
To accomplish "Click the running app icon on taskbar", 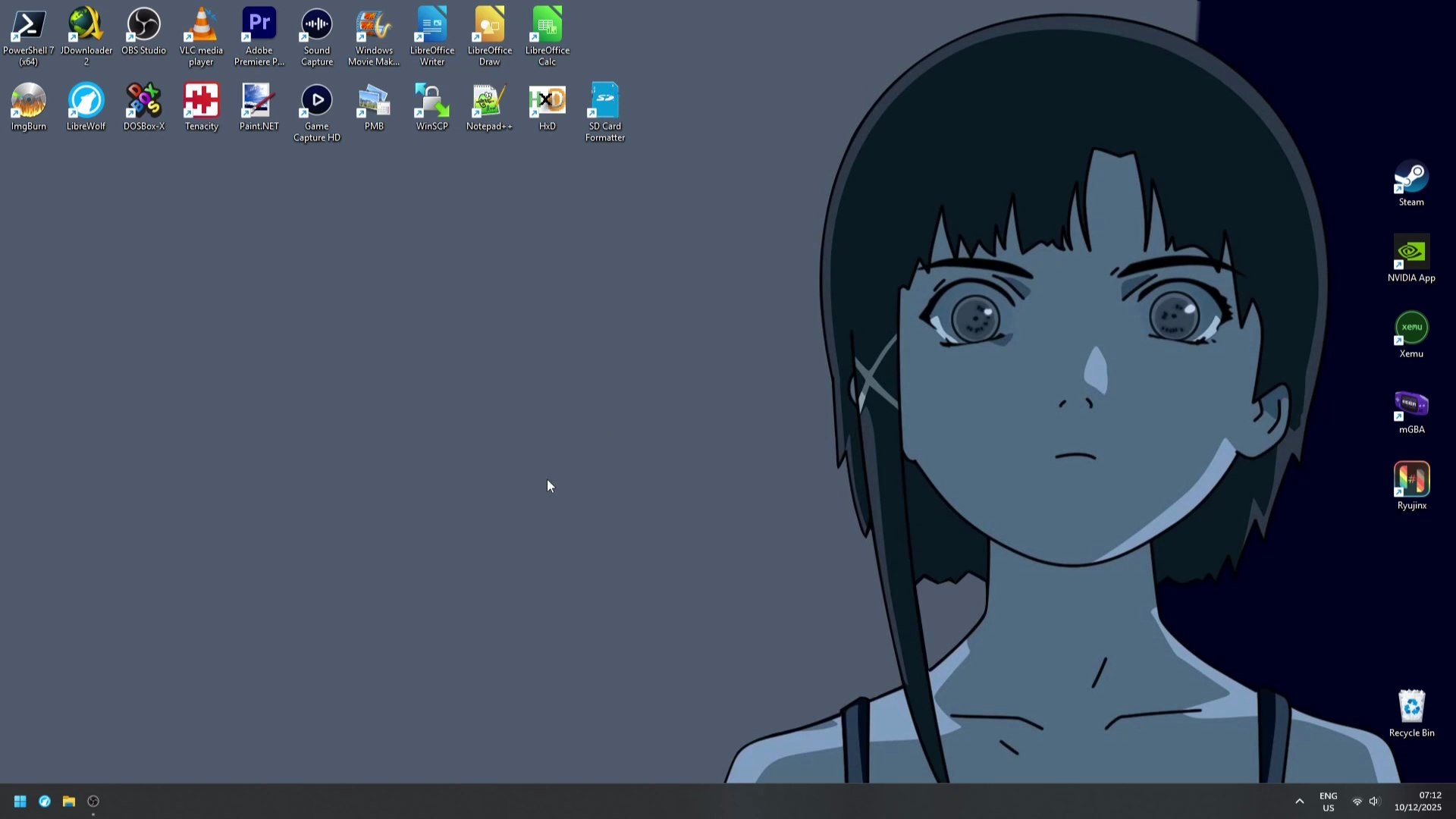I will click(x=93, y=802).
